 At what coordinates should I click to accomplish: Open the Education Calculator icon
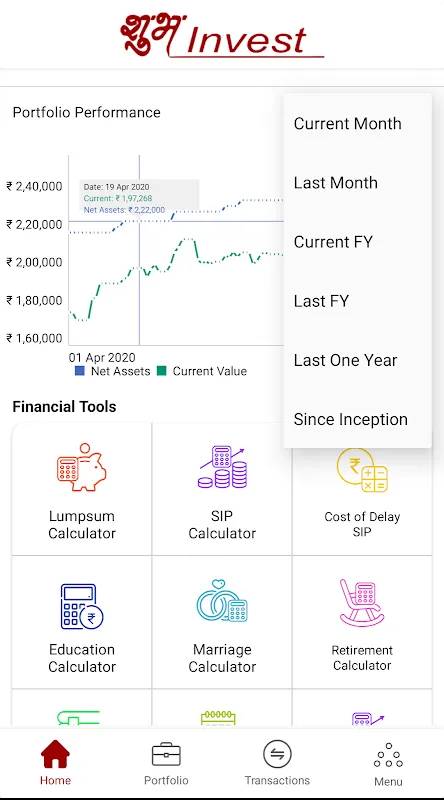pyautogui.click(x=82, y=606)
